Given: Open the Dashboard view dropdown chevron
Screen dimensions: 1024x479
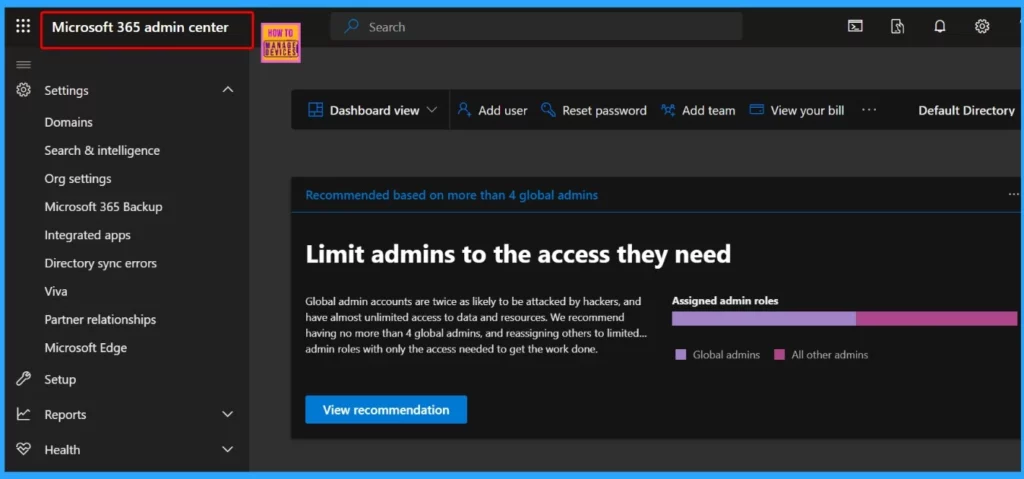Looking at the screenshot, I should coord(432,110).
